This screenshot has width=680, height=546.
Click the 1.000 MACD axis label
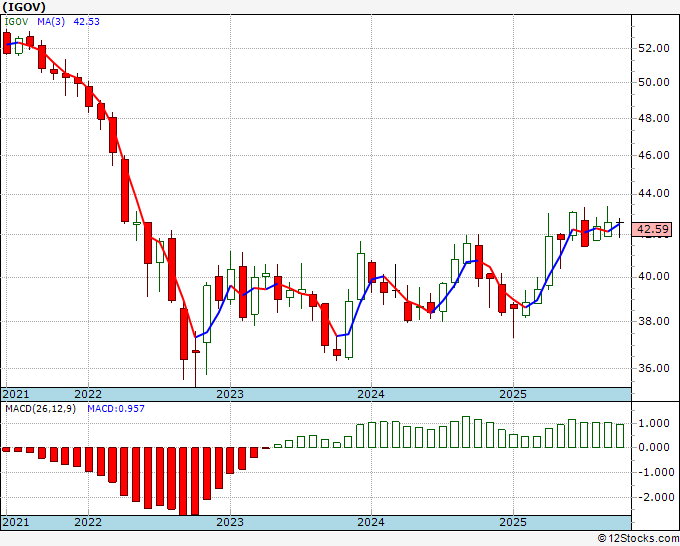point(654,423)
